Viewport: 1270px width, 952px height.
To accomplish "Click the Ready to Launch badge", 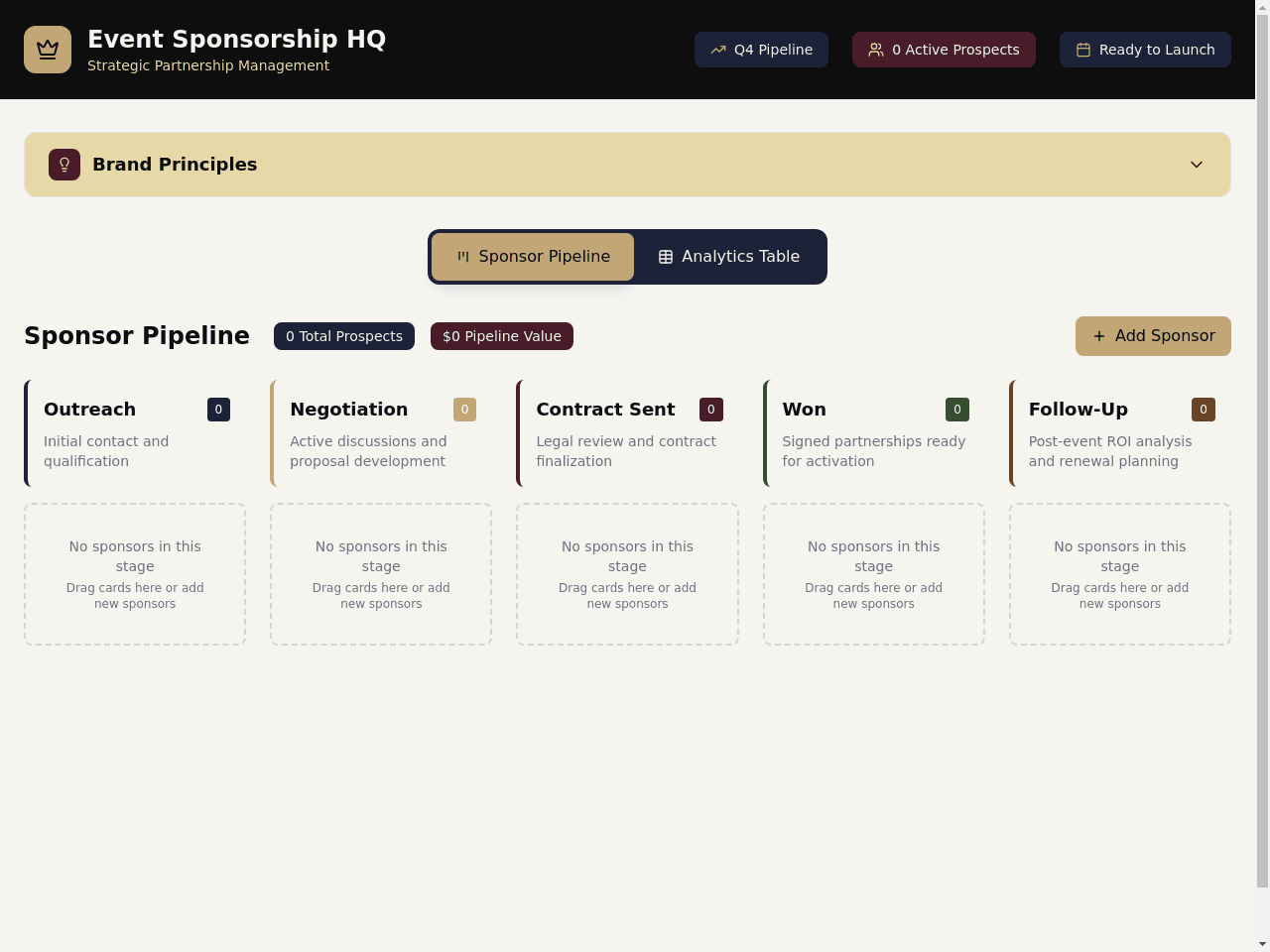I will (x=1145, y=50).
